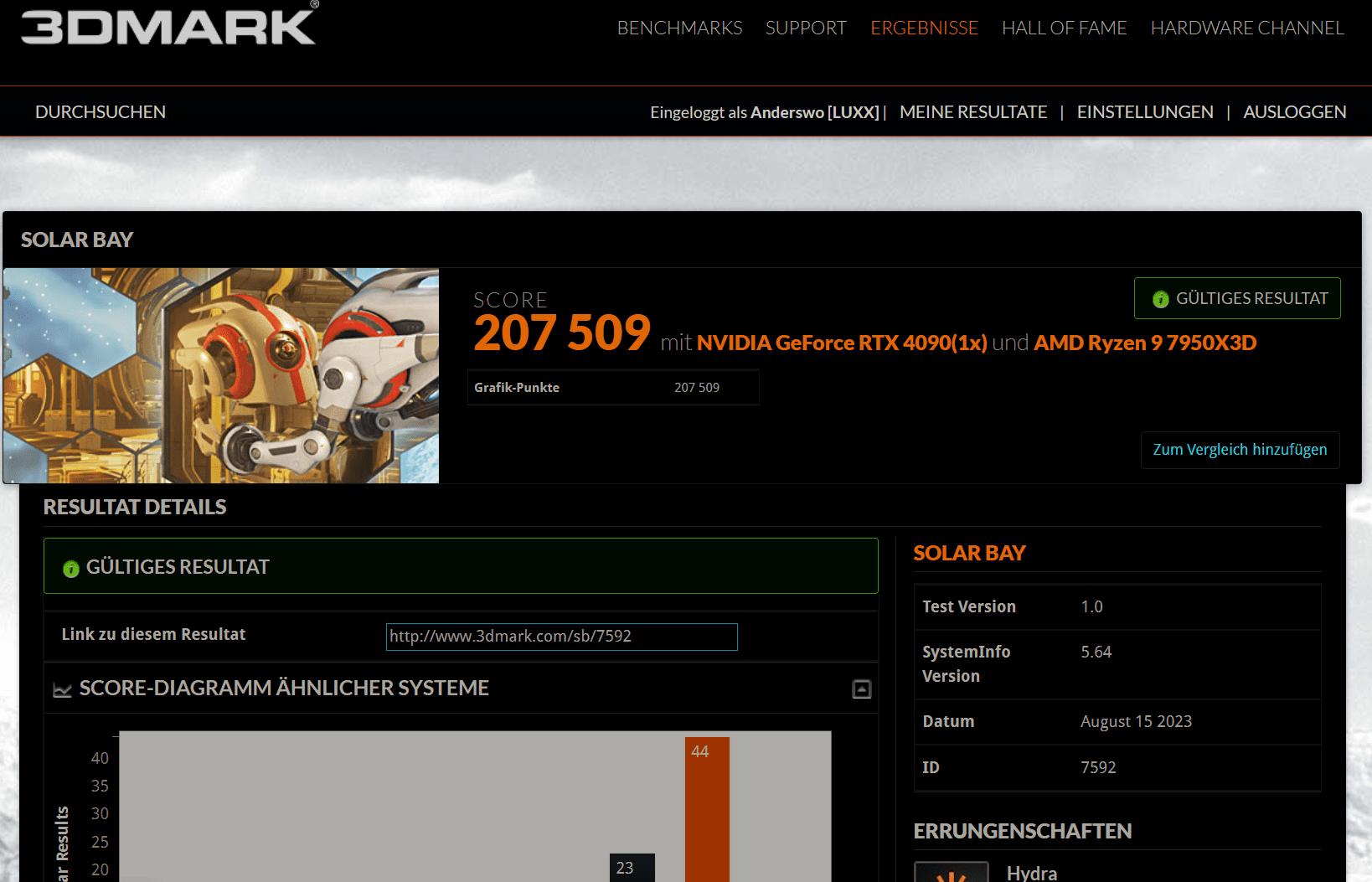Screen dimensions: 1372x882
Task: Click the ID value 7592
Action: click(1098, 767)
